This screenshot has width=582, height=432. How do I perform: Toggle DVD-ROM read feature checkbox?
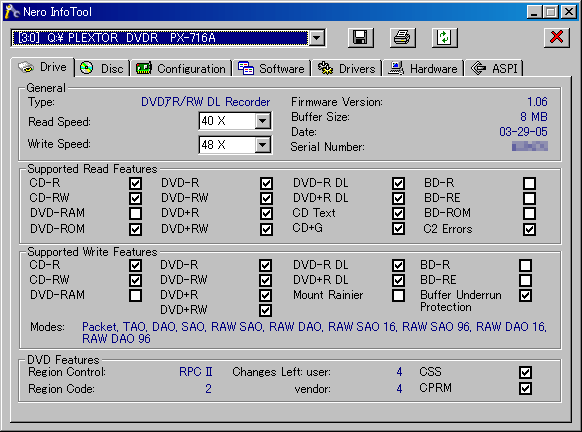pyautogui.click(x=135, y=229)
